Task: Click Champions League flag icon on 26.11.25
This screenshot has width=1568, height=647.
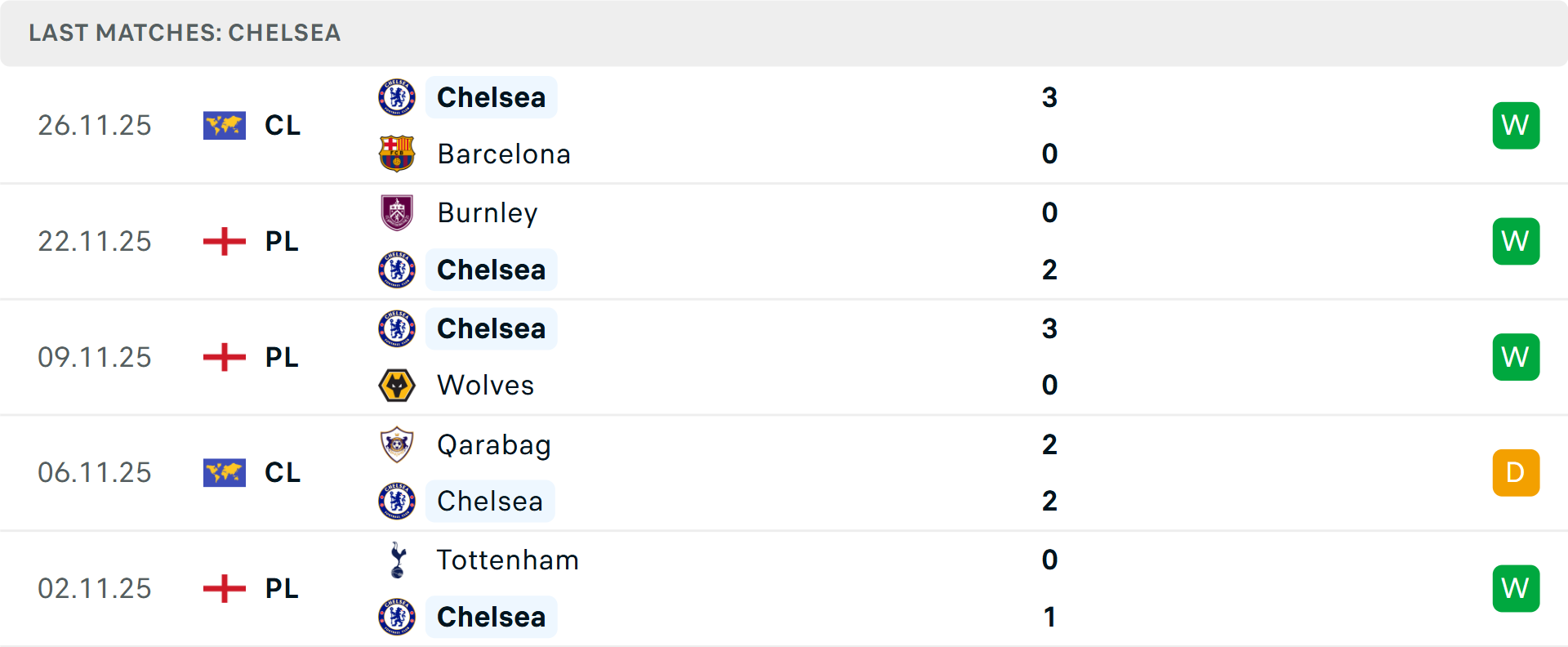Action: tap(224, 126)
